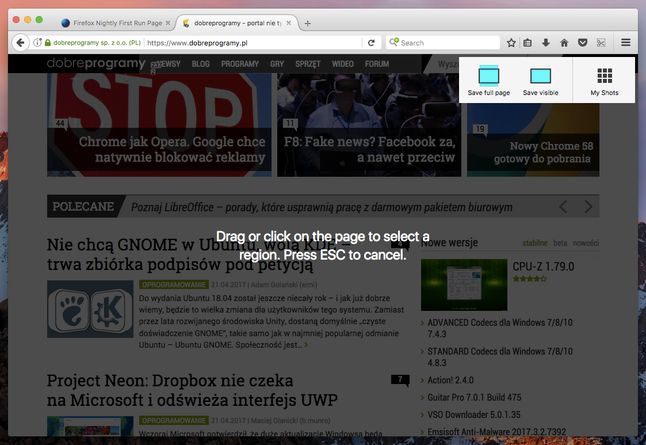Click GNOME and KDE article thumbnail
Image resolution: width=646 pixels, height=445 pixels.
pyautogui.click(x=90, y=309)
